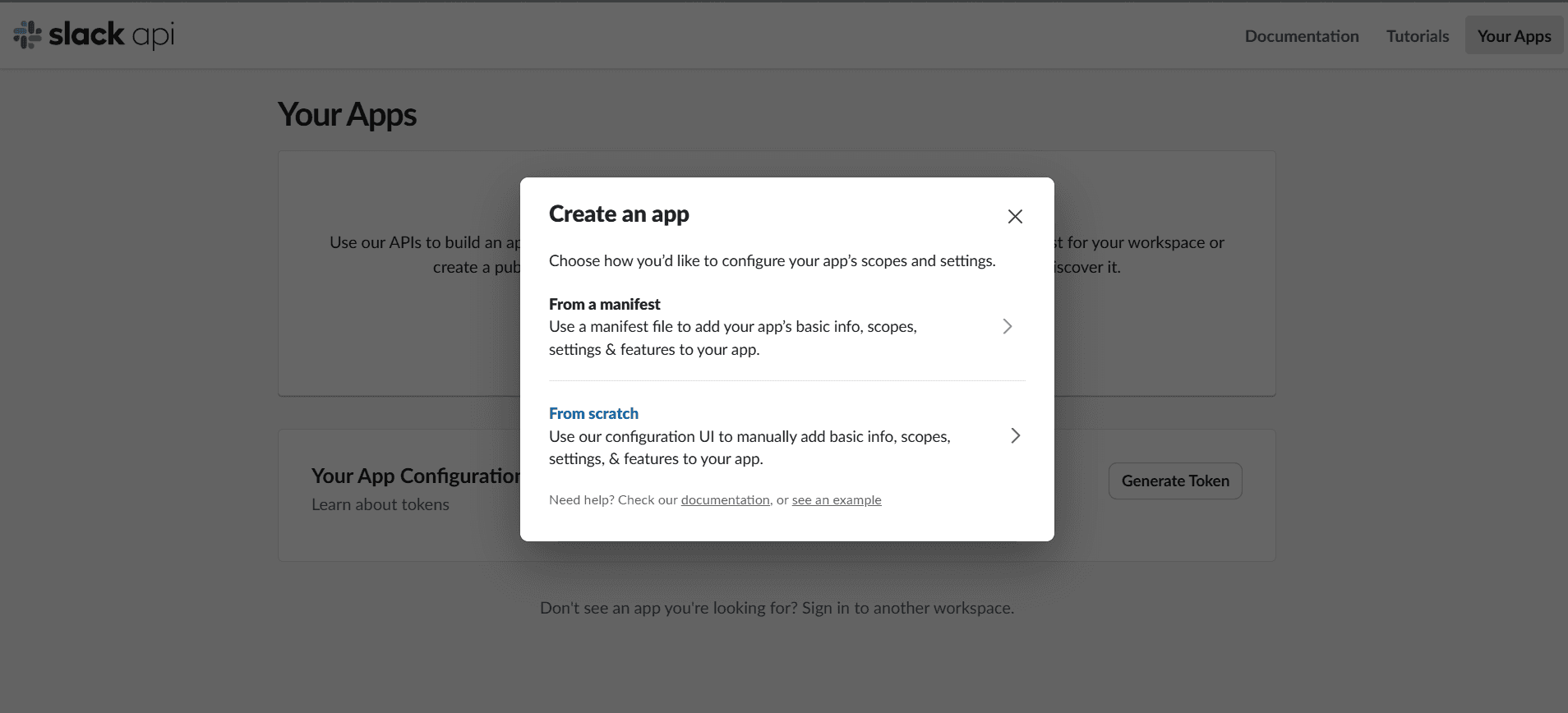Viewport: 1568px width, 713px height.
Task: Click the Create an app dialog title
Action: tap(619, 214)
